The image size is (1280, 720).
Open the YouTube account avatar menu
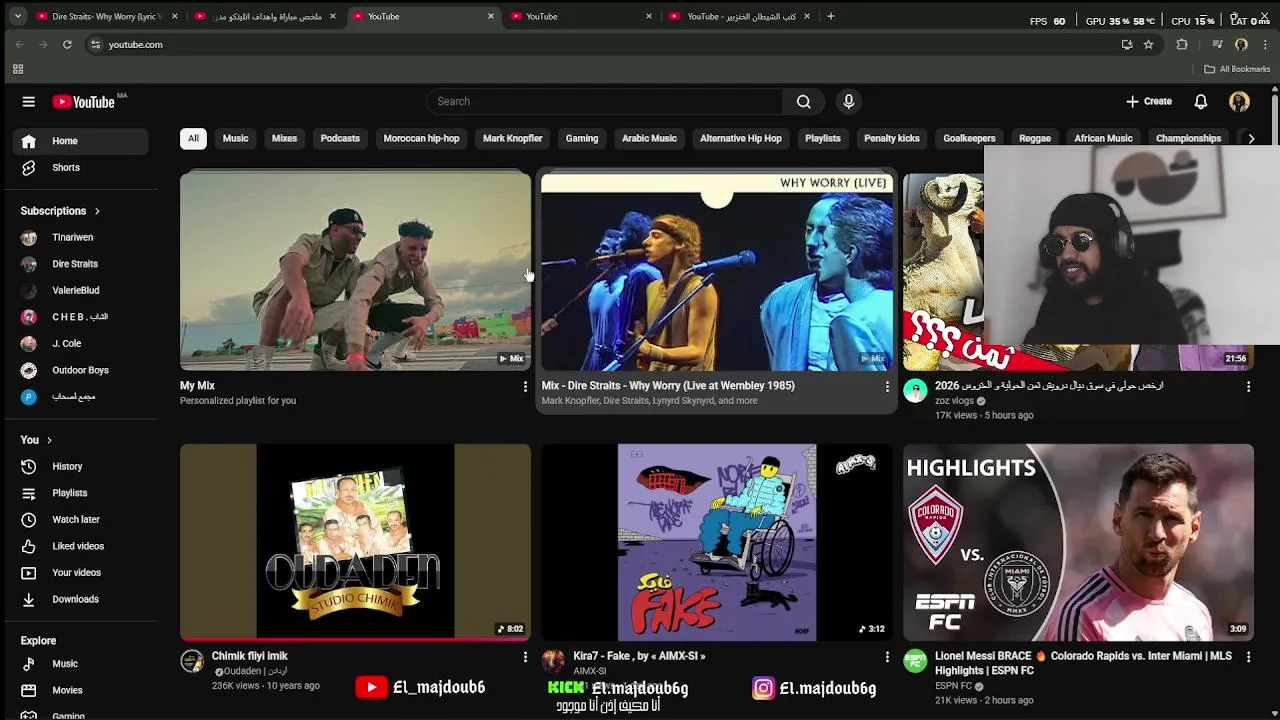tap(1239, 101)
